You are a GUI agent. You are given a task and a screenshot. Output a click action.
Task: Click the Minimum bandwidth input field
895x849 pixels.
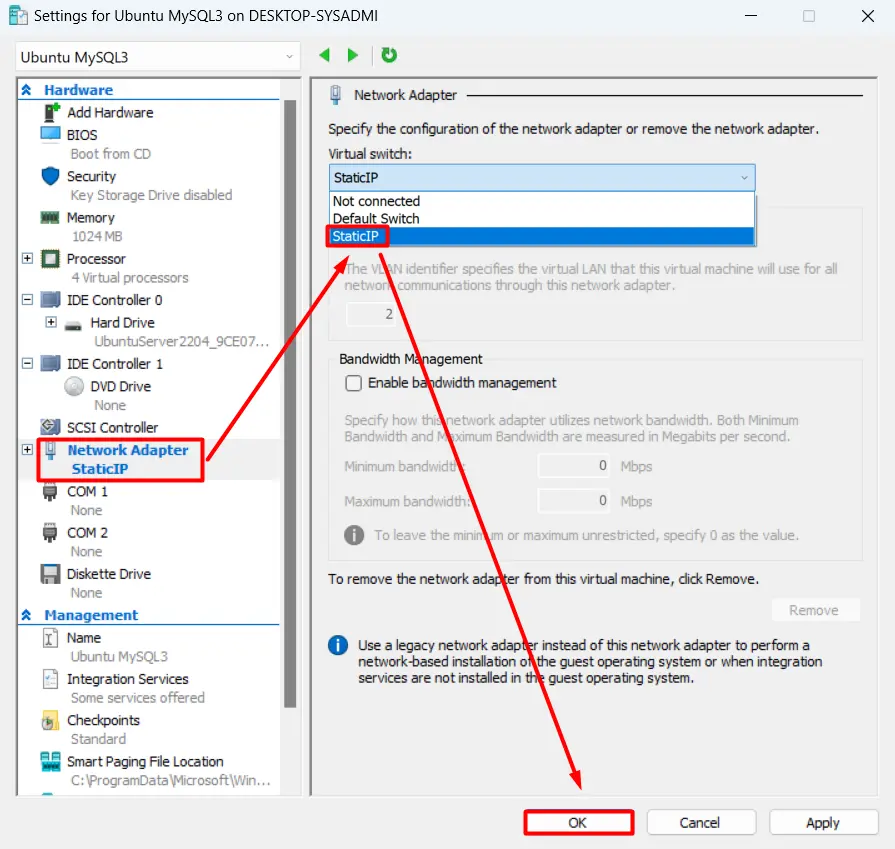click(x=576, y=466)
